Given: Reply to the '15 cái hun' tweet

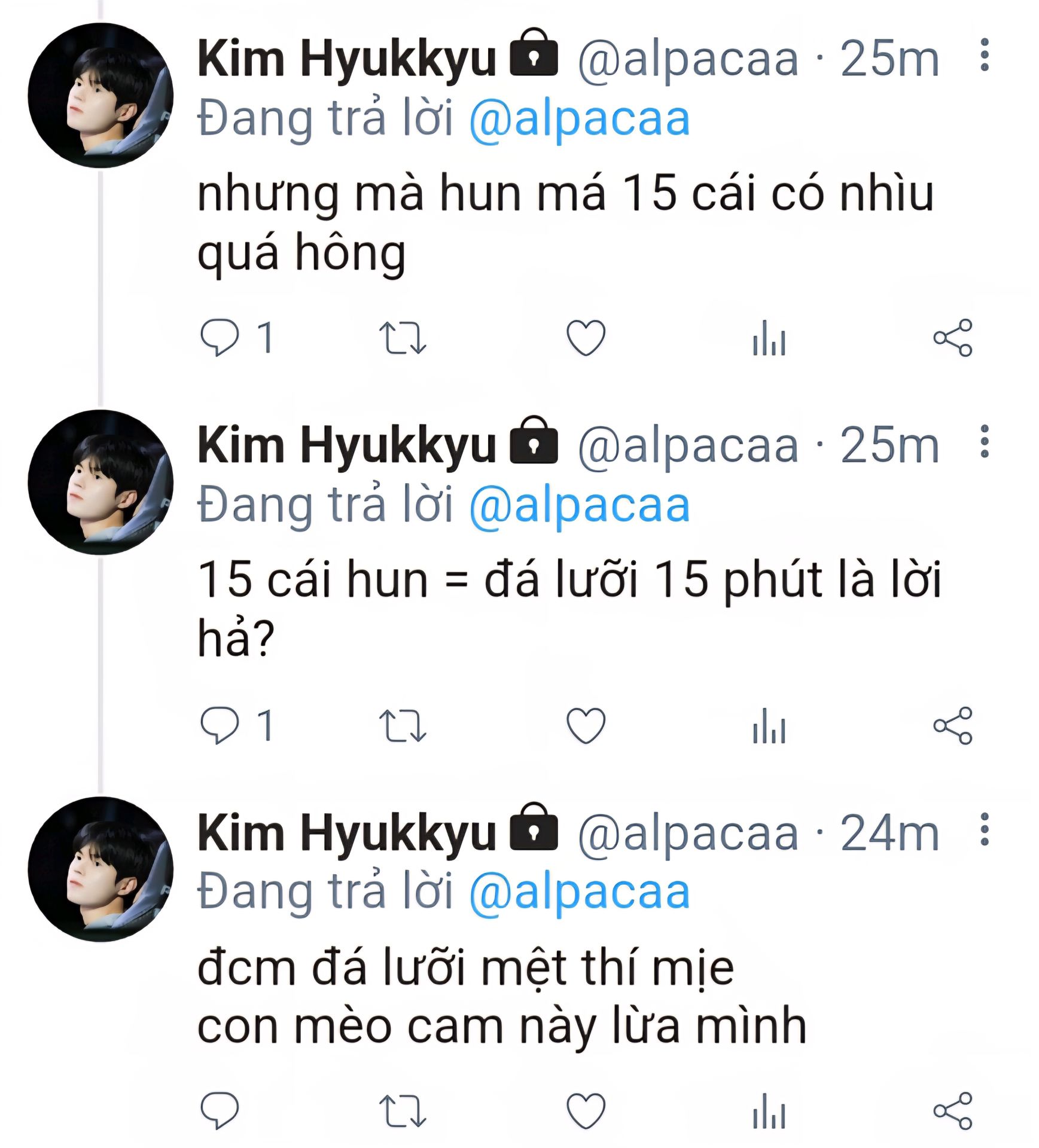Looking at the screenshot, I should [x=220, y=725].
